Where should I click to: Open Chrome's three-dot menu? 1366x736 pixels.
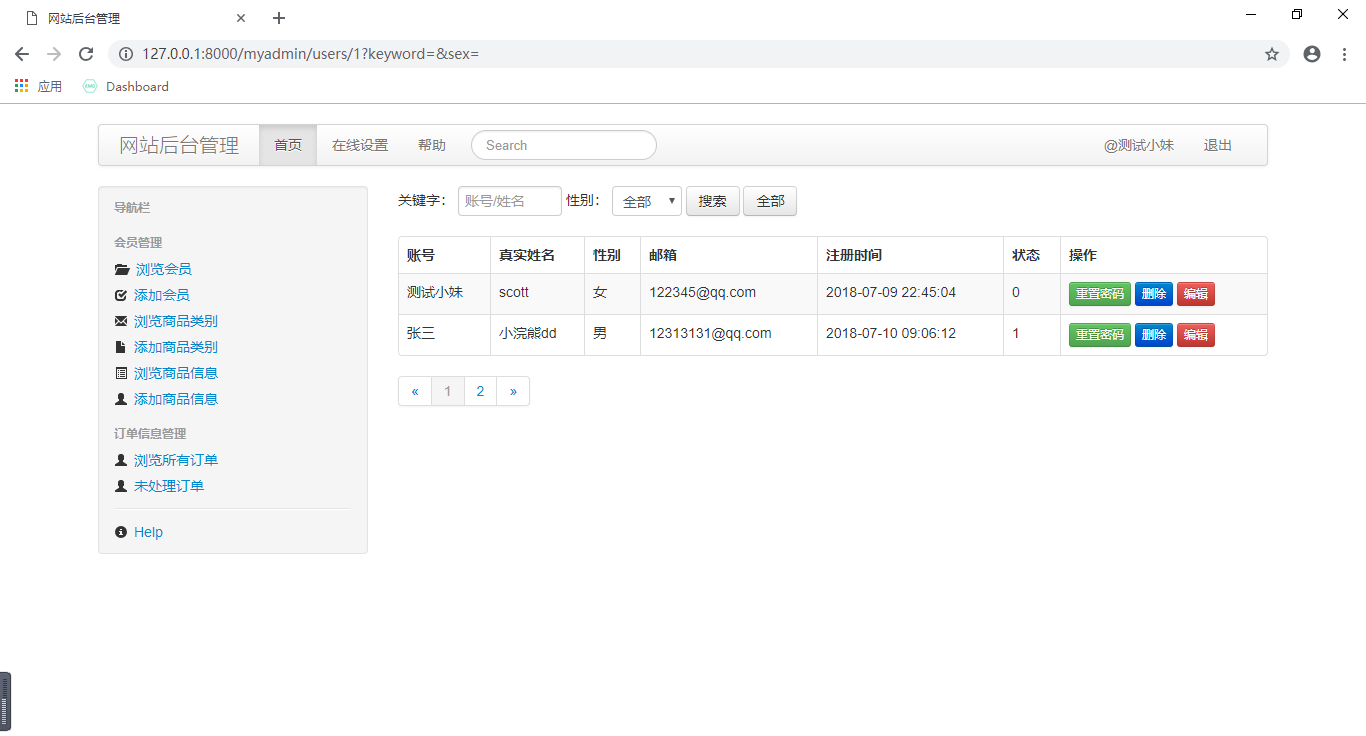(x=1344, y=54)
